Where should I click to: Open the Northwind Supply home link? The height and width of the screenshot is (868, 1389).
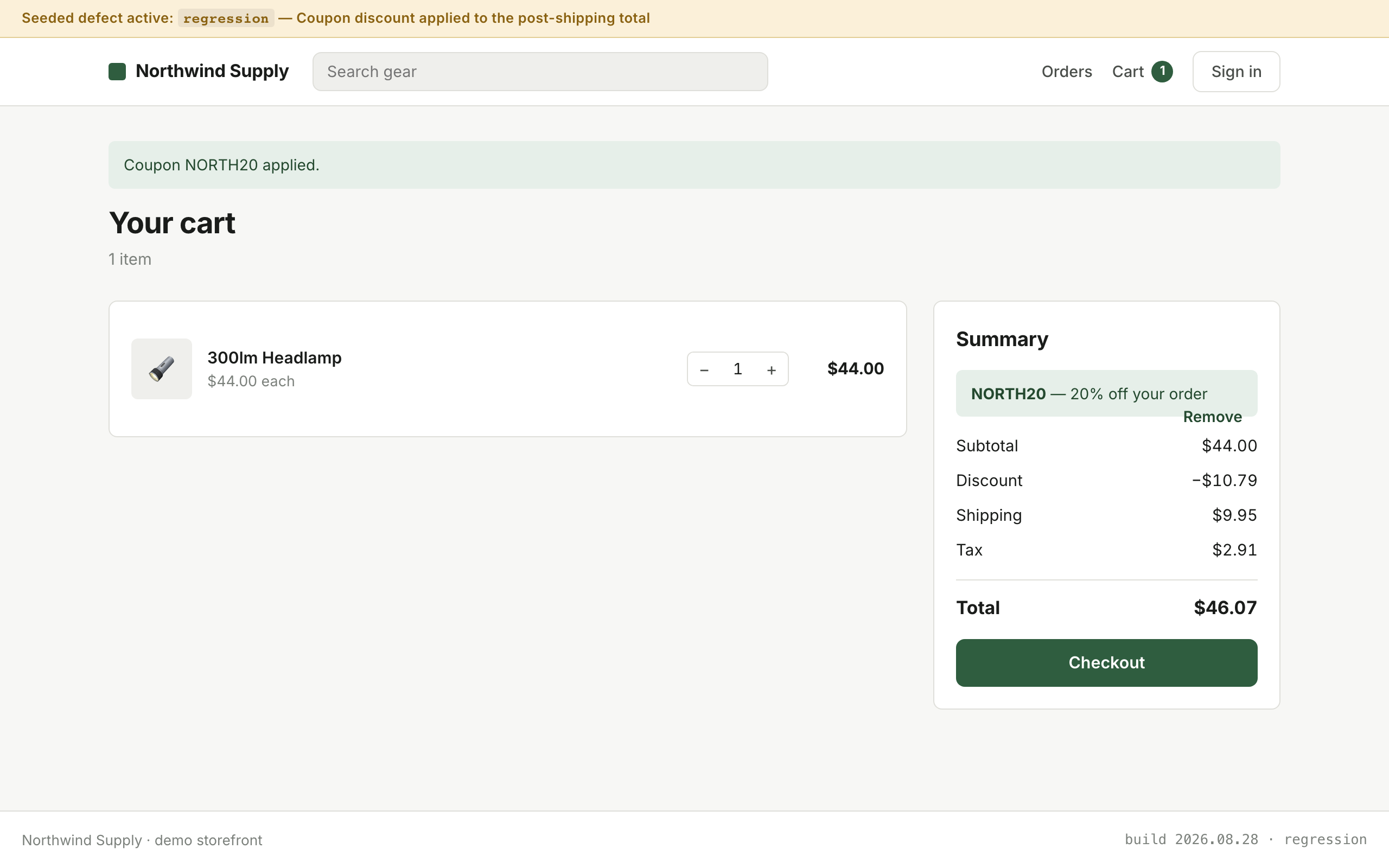click(x=199, y=71)
